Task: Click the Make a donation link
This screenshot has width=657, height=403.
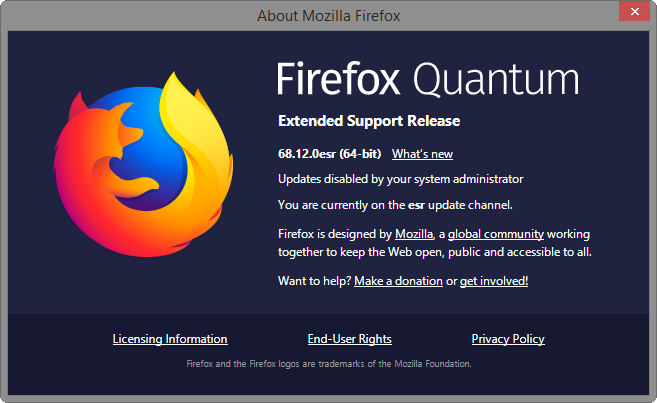Action: click(x=398, y=281)
